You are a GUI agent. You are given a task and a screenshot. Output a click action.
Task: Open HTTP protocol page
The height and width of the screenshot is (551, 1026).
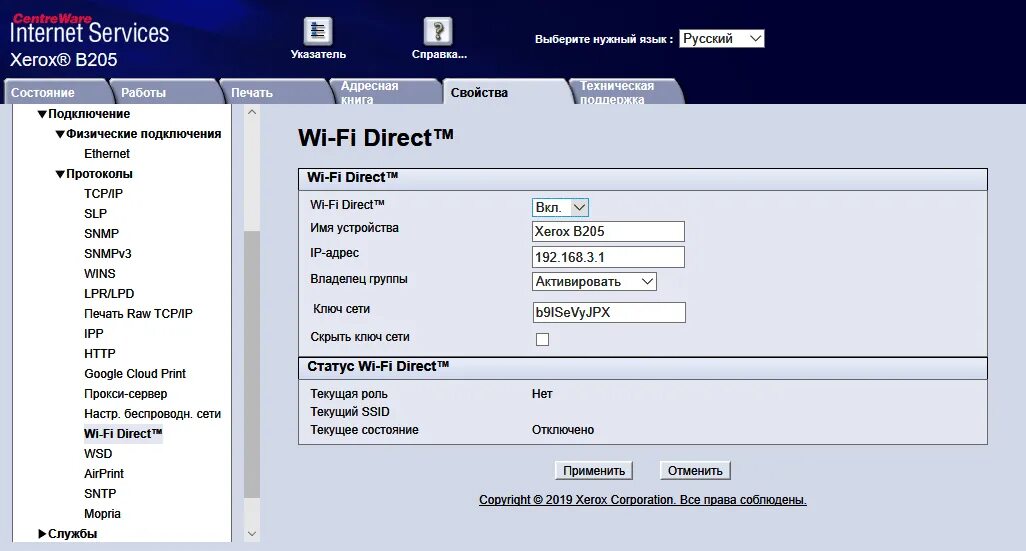pyautogui.click(x=99, y=354)
